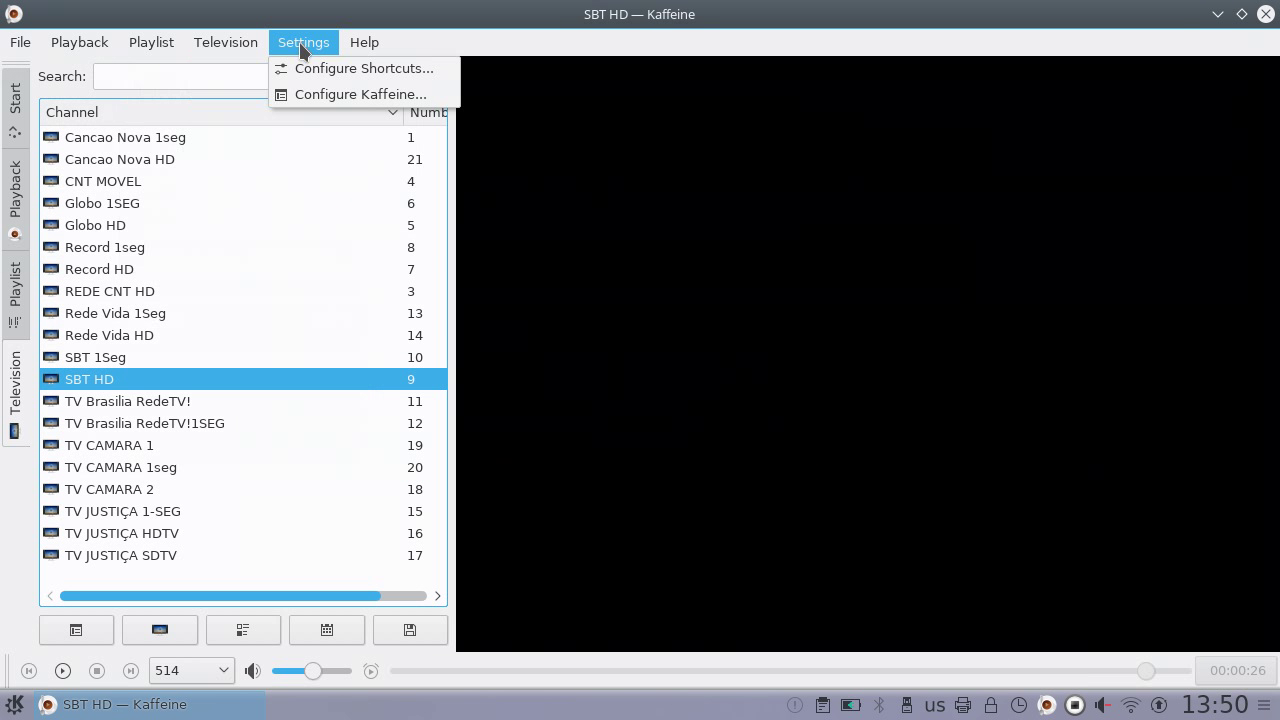Click into the channel Search field
Viewport: 1280px width, 720px height.
click(x=180, y=77)
